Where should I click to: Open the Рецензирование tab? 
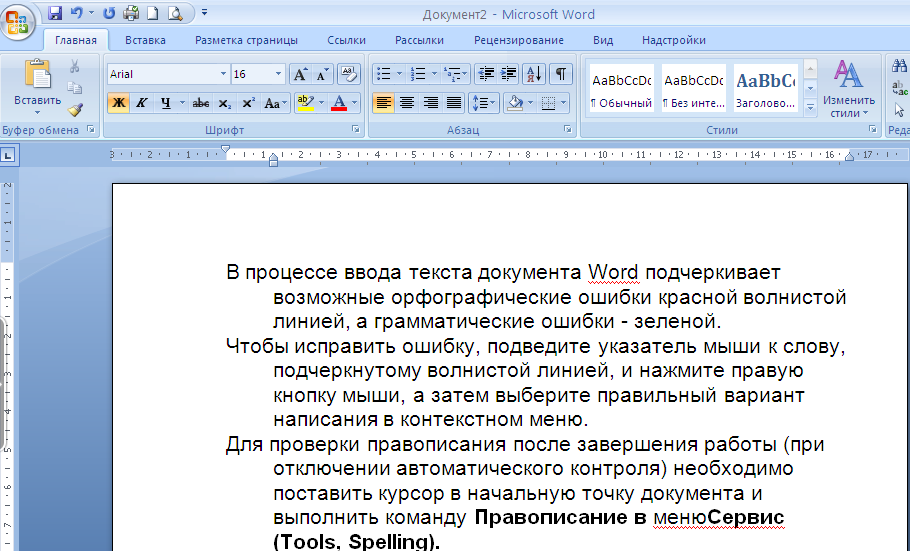point(518,40)
